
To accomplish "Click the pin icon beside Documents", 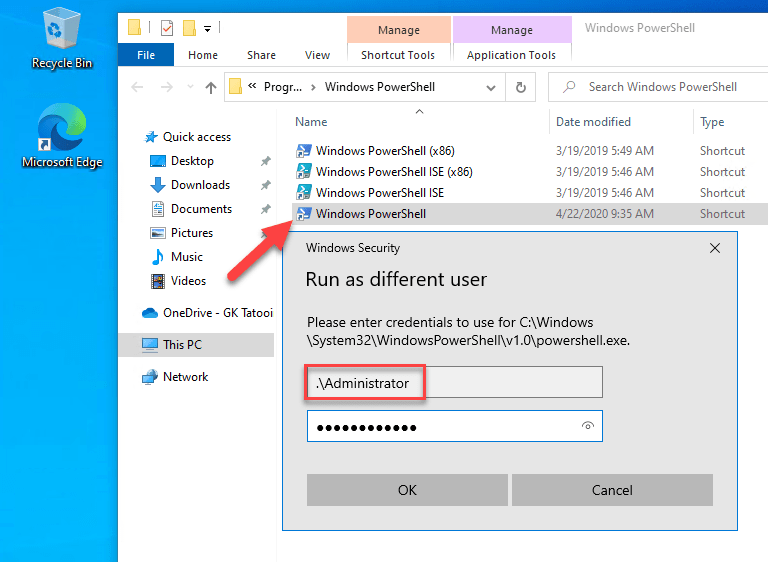I will pos(265,209).
